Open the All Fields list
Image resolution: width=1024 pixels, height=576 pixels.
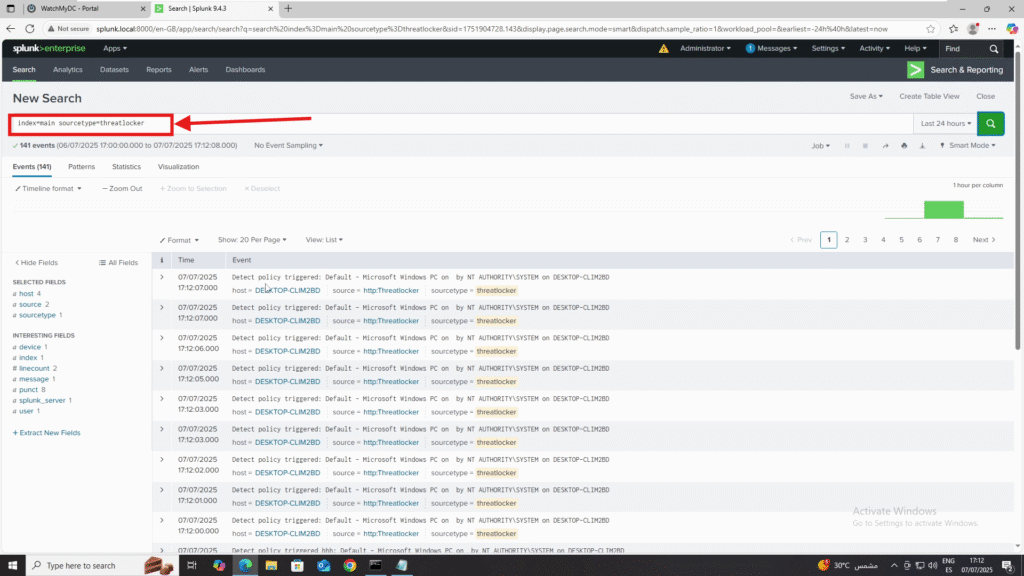click(118, 263)
